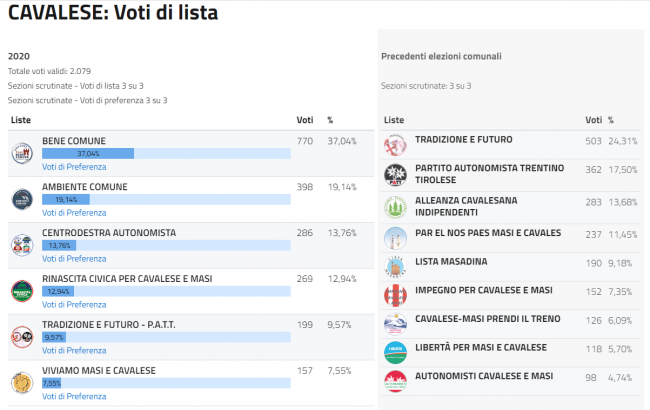The image size is (650, 410).
Task: Click the LIBERTÀ PER MASI E CAVALESE logo
Action: point(395,352)
